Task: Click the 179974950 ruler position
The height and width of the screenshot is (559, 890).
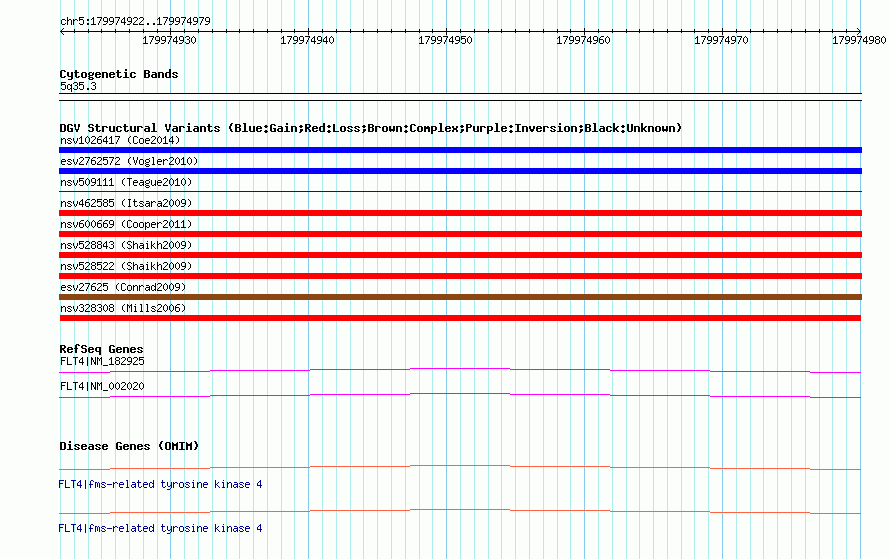Action: (x=445, y=40)
